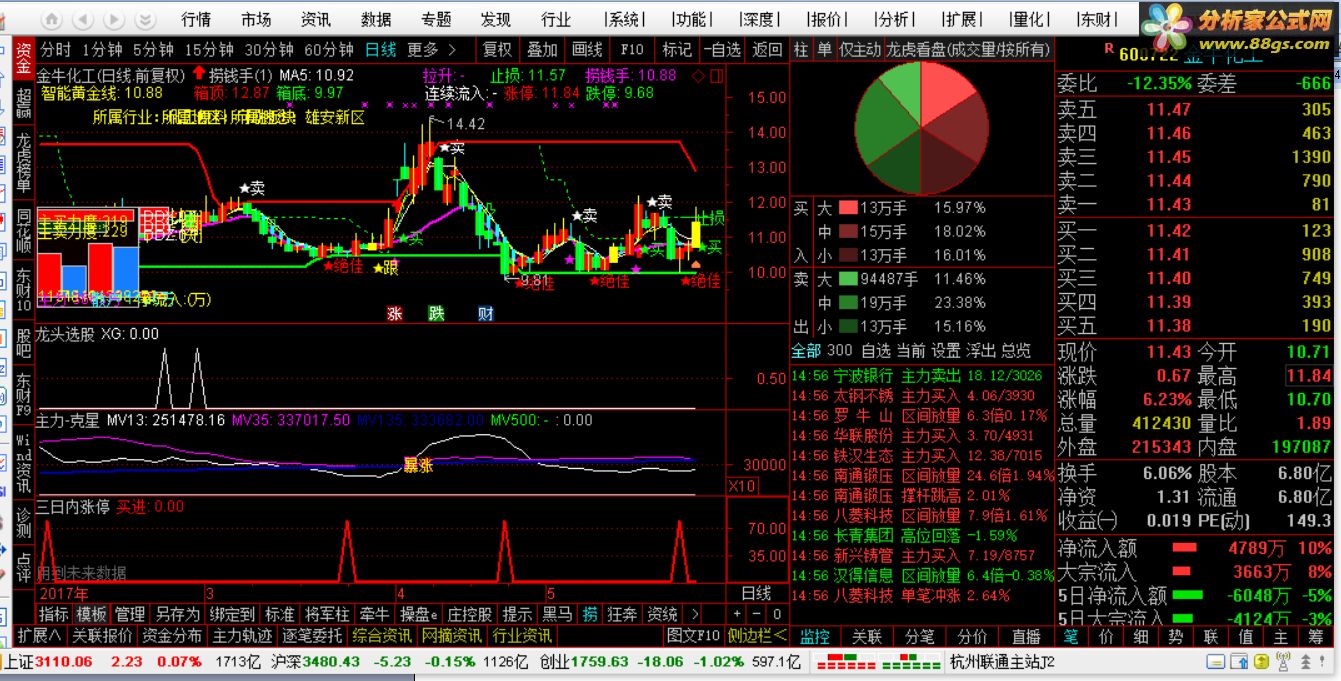Click the capital flow pie chart
The height and width of the screenshot is (681, 1341).
coord(920,127)
